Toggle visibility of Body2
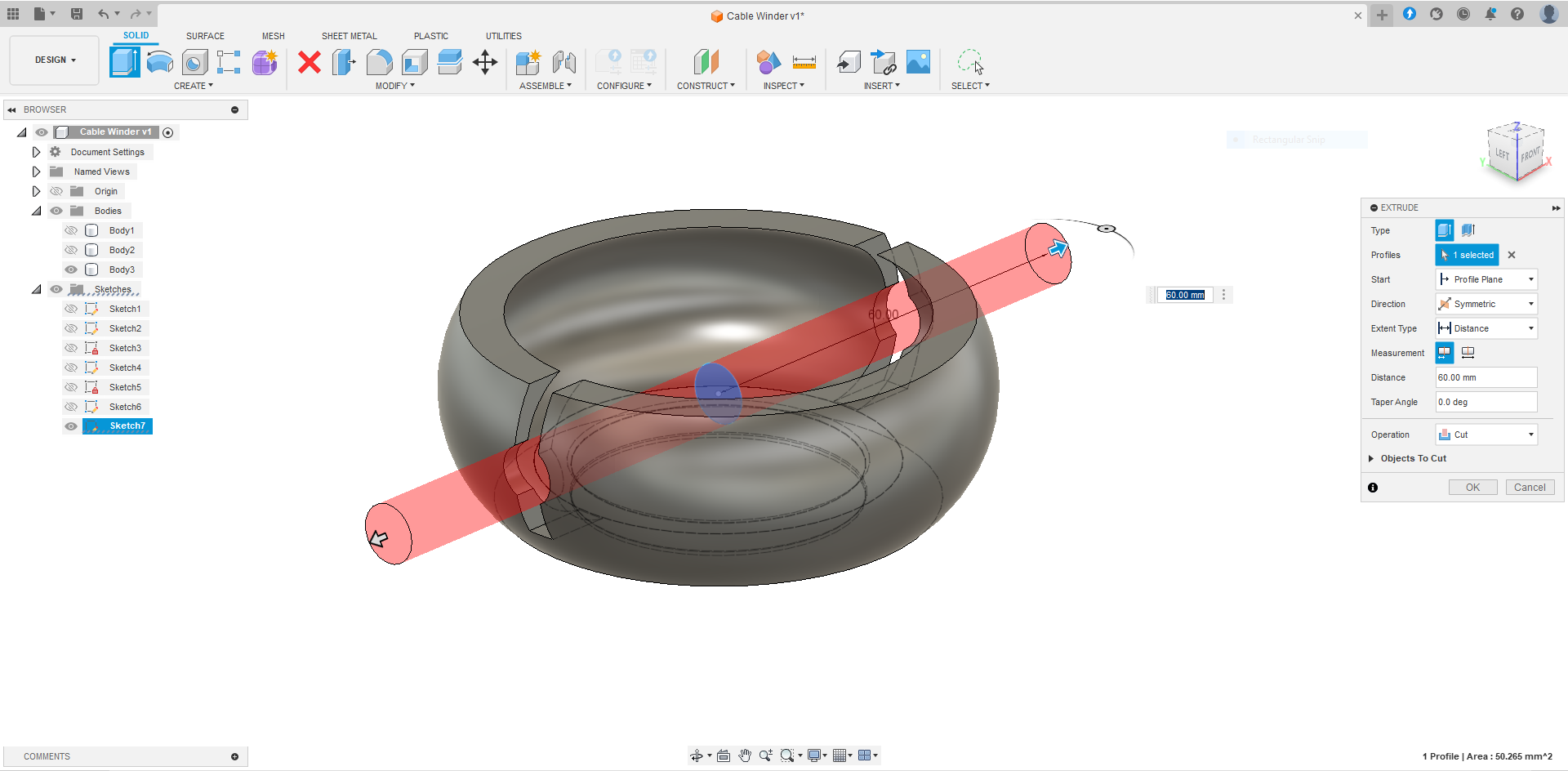Screen dimensions: 1568x771 click(x=71, y=250)
